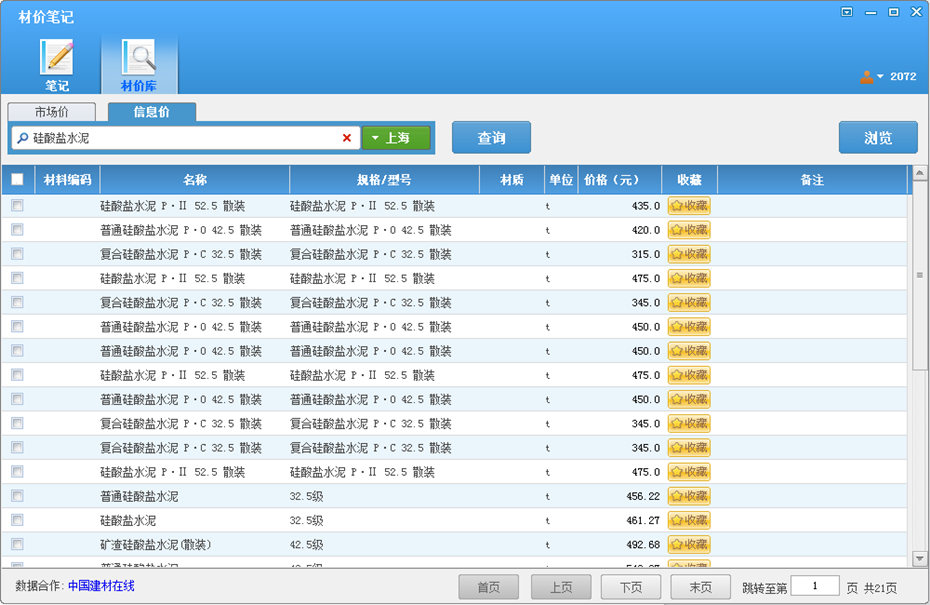This screenshot has height=605, width=930.
Task: Click the vertical scrollbar down arrow
Action: tap(919, 558)
